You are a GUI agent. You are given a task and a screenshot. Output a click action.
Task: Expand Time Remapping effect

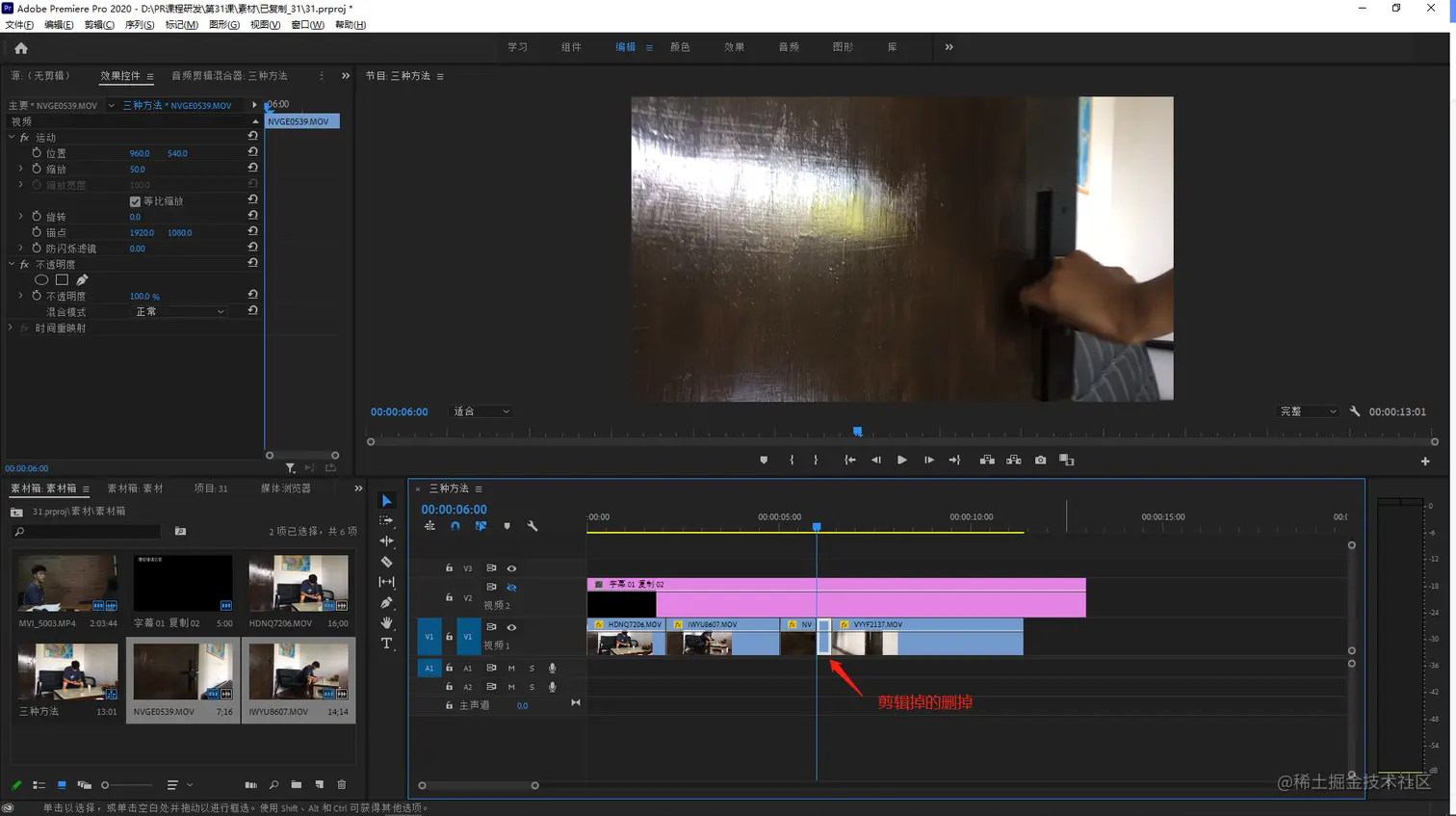click(x=12, y=329)
